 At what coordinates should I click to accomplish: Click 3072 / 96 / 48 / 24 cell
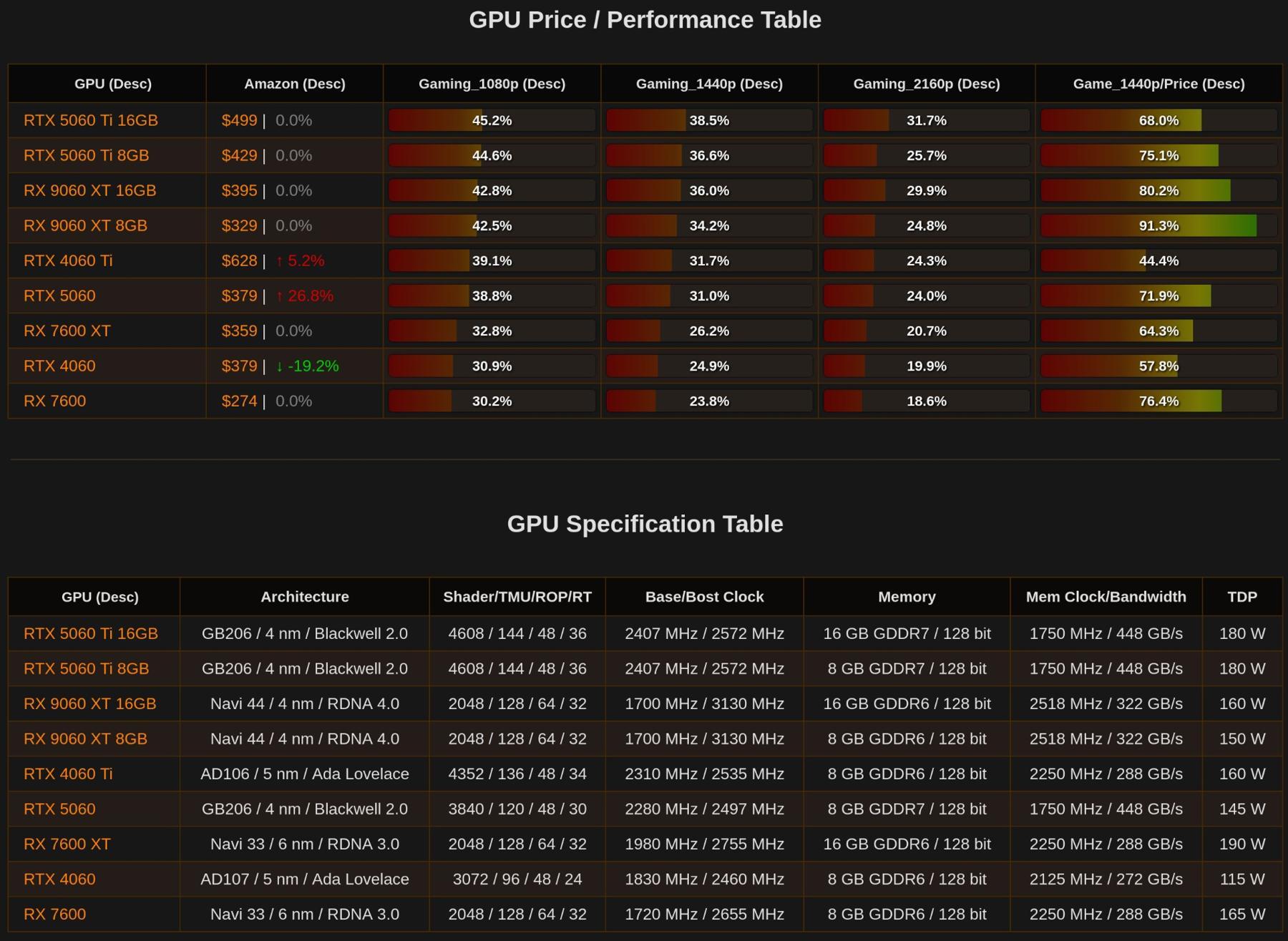pos(517,879)
